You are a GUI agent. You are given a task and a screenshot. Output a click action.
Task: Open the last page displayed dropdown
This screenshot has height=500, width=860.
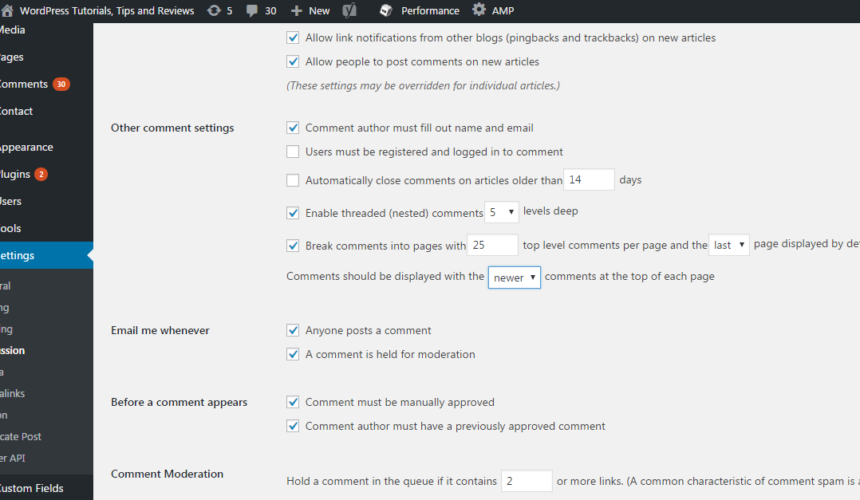point(729,245)
